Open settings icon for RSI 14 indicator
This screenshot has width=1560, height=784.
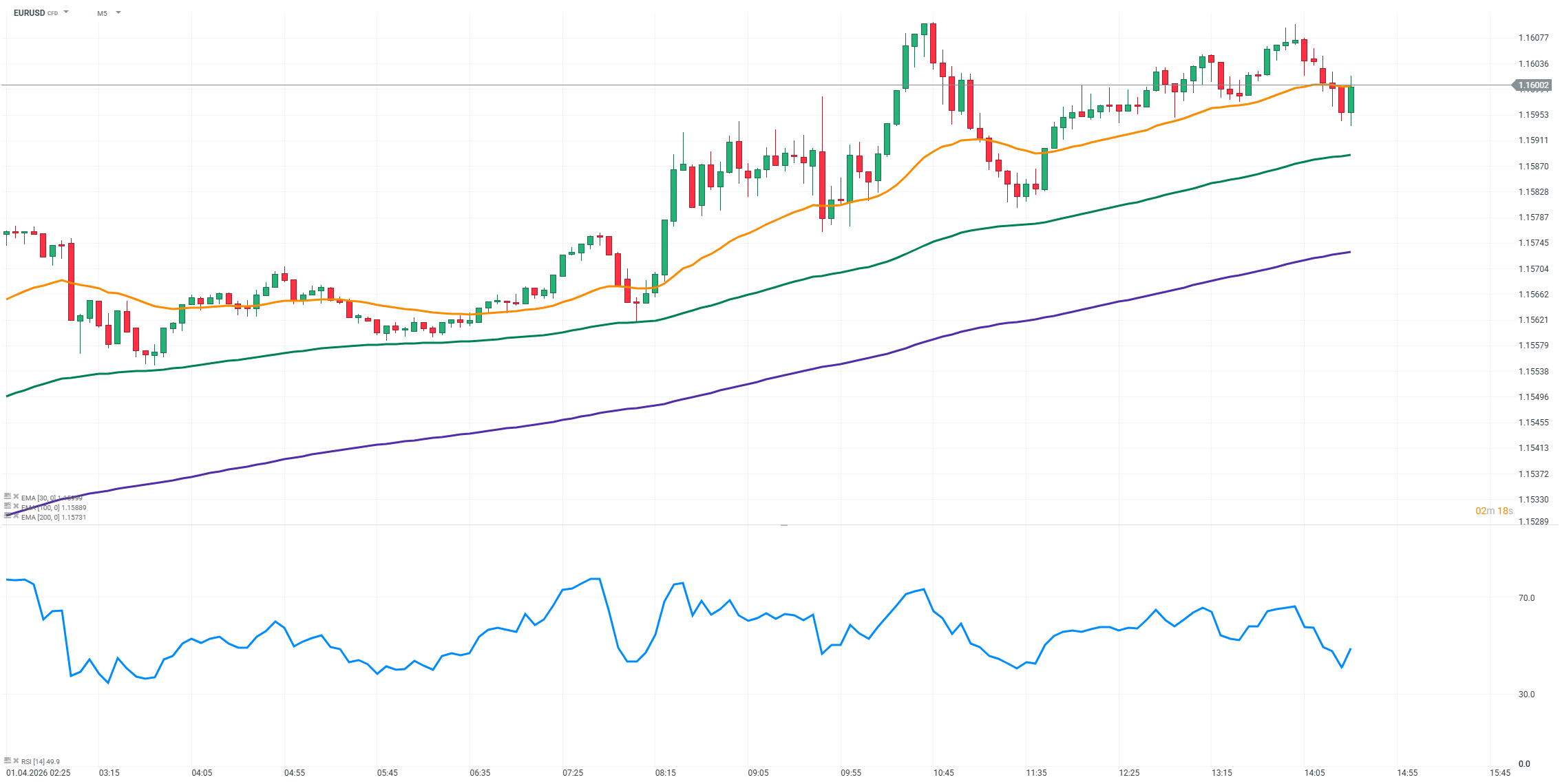[8, 761]
